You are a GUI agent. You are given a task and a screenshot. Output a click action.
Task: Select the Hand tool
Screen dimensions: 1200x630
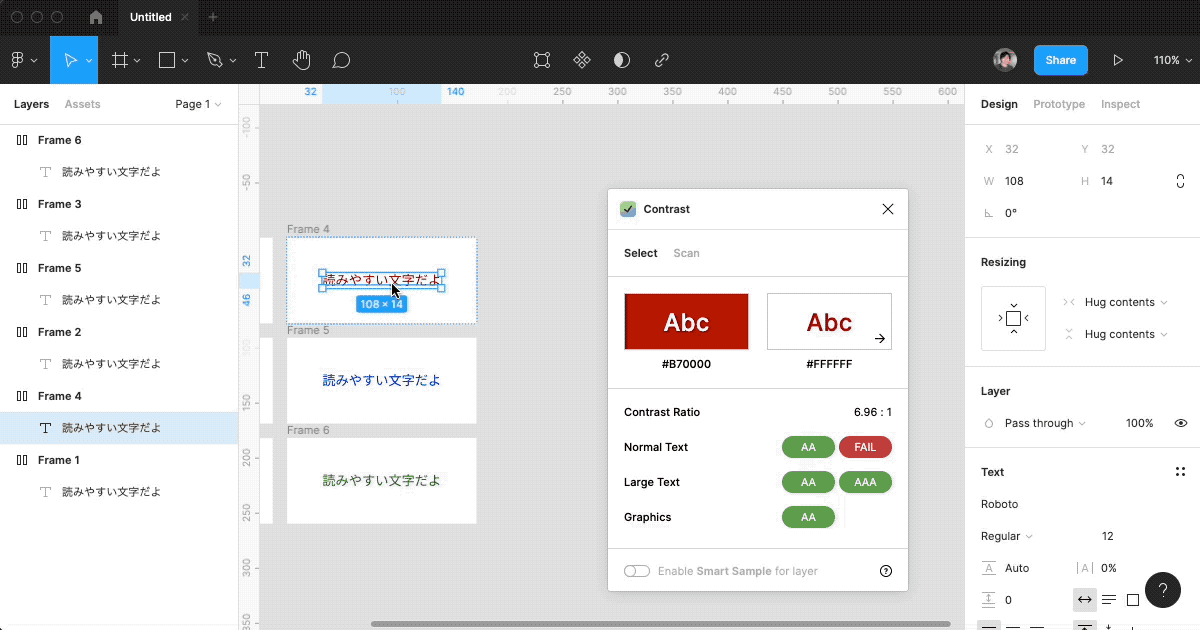click(x=301, y=60)
